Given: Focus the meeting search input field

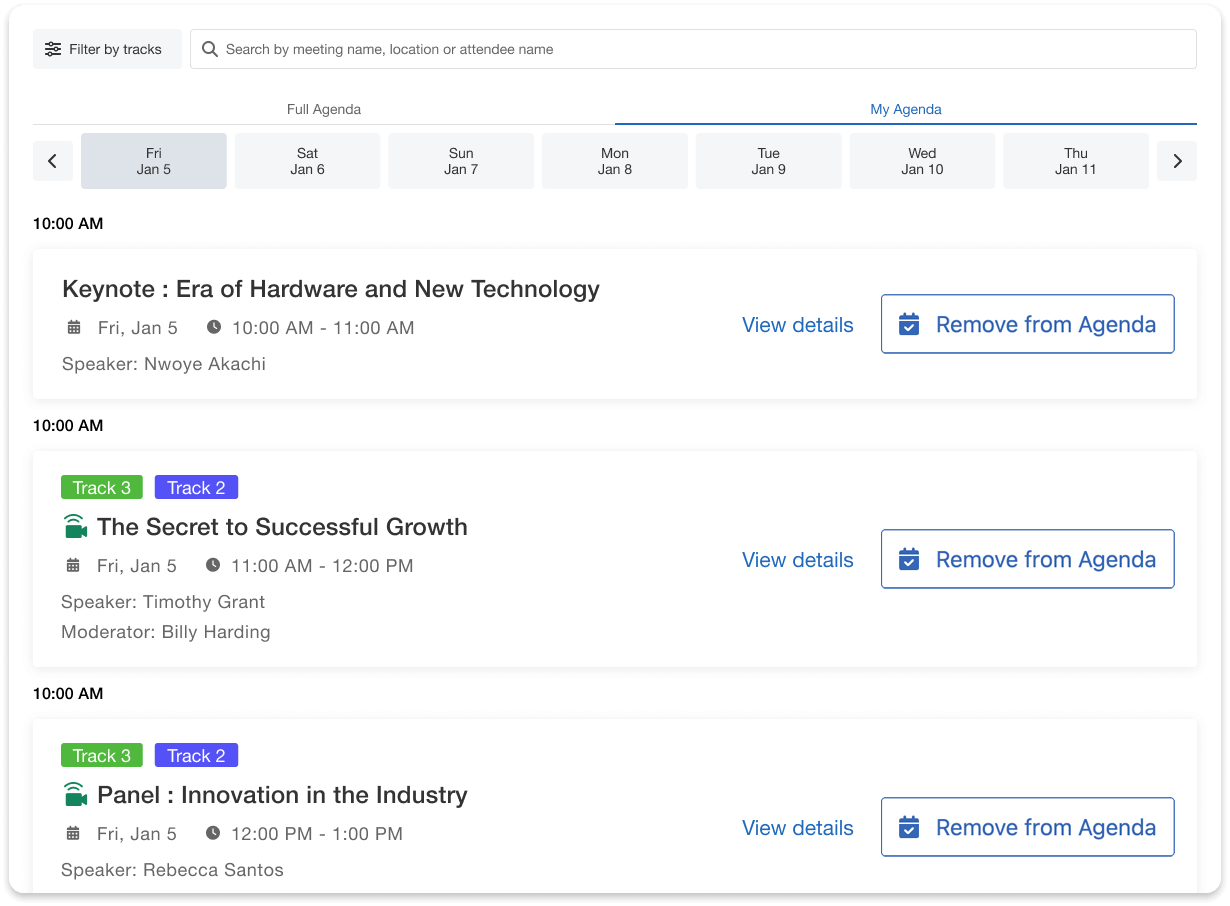Looking at the screenshot, I should [700, 49].
